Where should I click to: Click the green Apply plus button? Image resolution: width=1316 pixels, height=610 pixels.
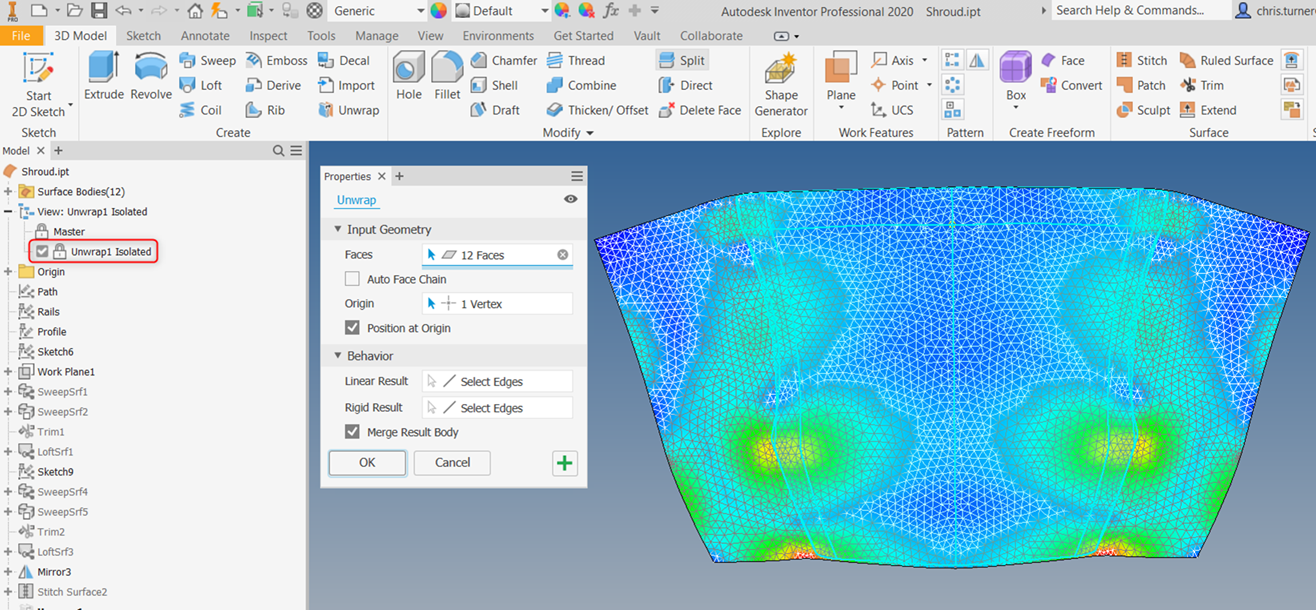[565, 463]
